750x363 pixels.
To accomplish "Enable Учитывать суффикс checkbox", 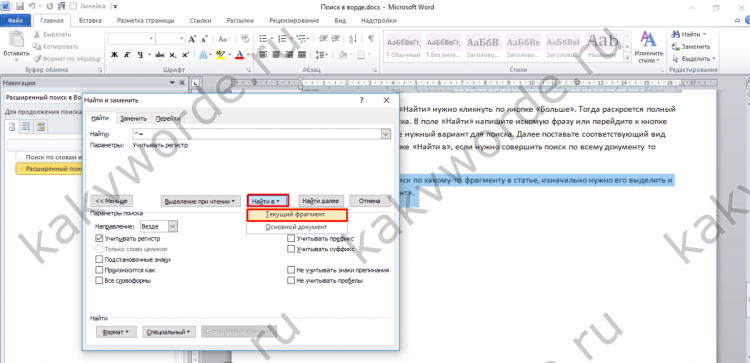I will coord(291,249).
